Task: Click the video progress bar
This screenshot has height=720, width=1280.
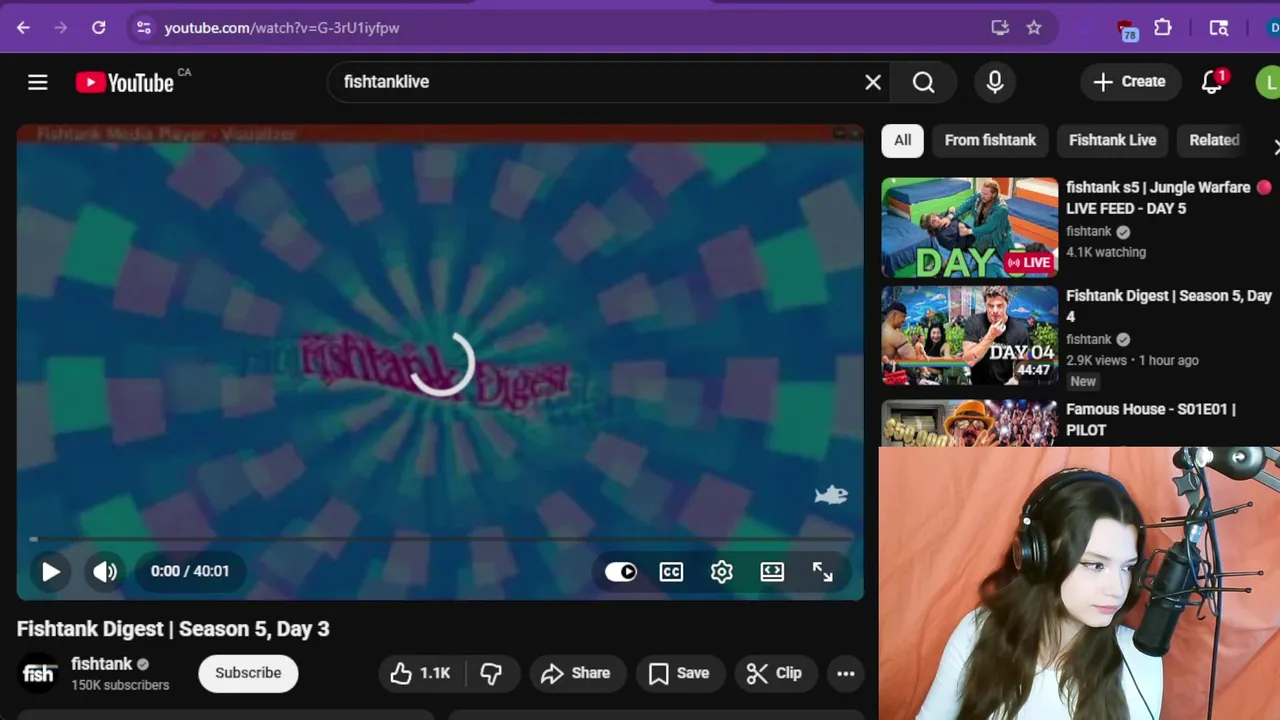Action: coord(440,539)
